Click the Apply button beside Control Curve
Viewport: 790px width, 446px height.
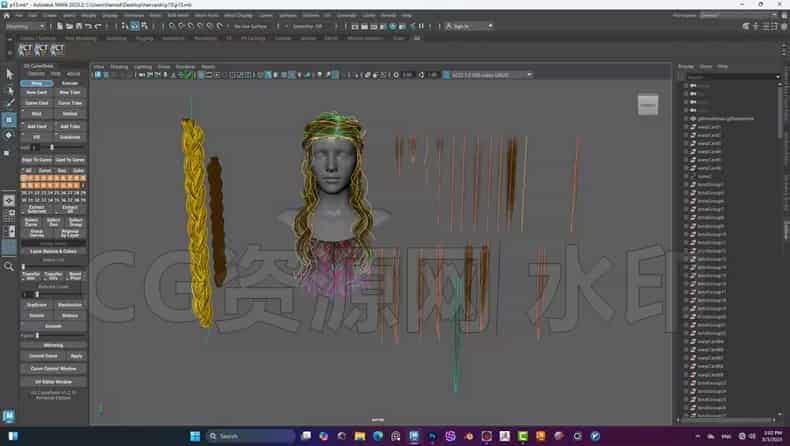(x=77, y=356)
